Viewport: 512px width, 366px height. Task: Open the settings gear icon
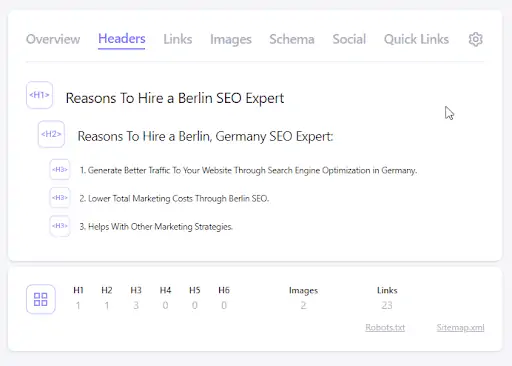[476, 39]
